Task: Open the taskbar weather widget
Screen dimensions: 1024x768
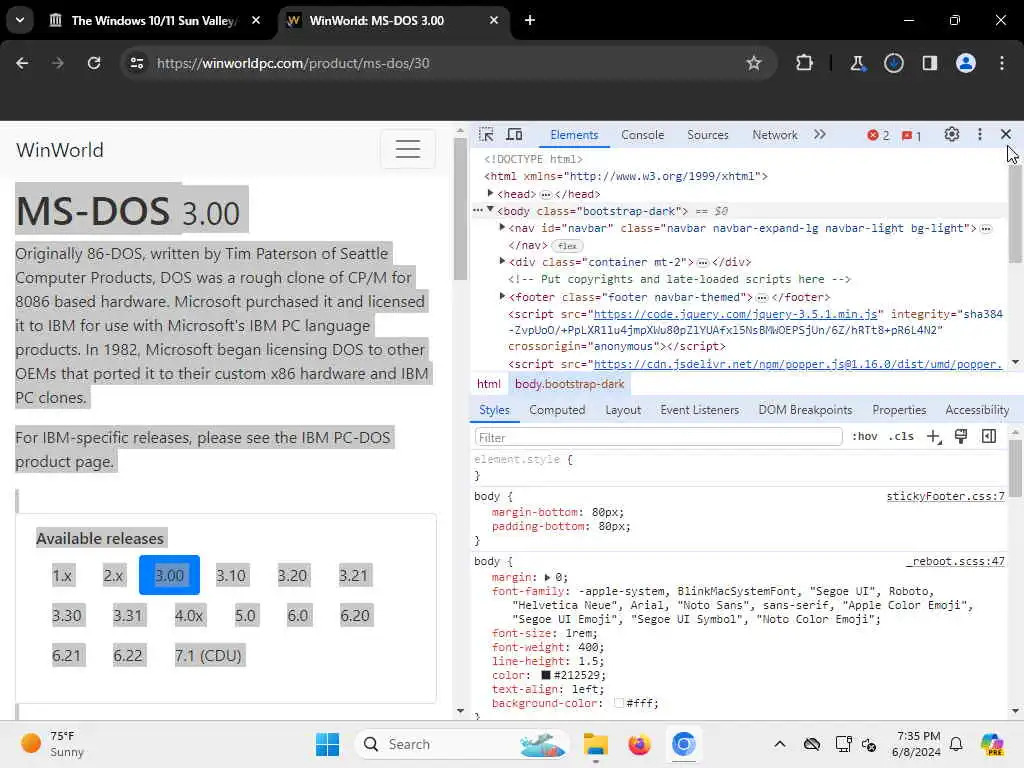Action: coord(54,744)
